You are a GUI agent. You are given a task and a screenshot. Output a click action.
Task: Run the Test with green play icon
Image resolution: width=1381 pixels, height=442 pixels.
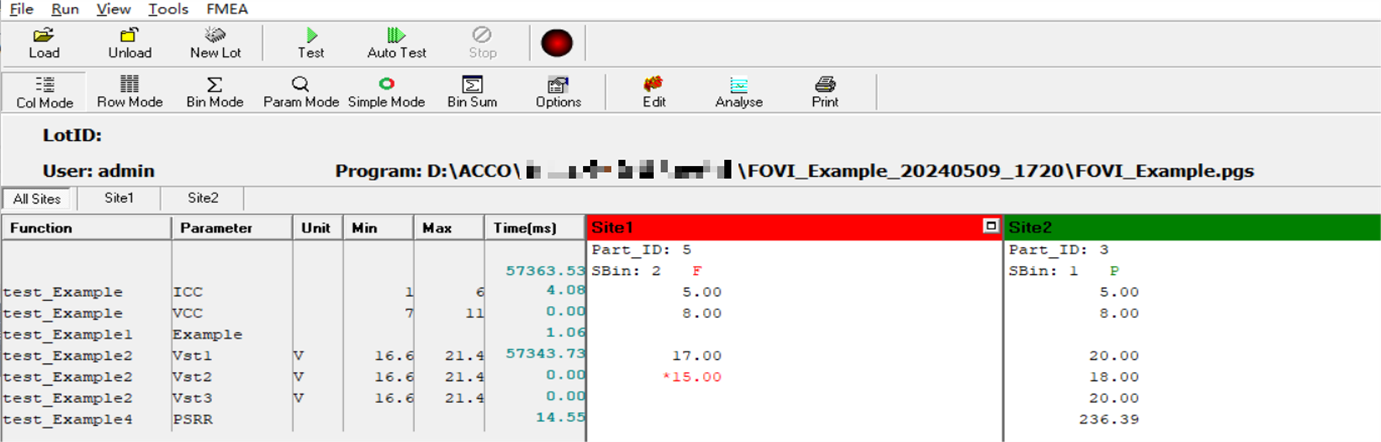[311, 43]
